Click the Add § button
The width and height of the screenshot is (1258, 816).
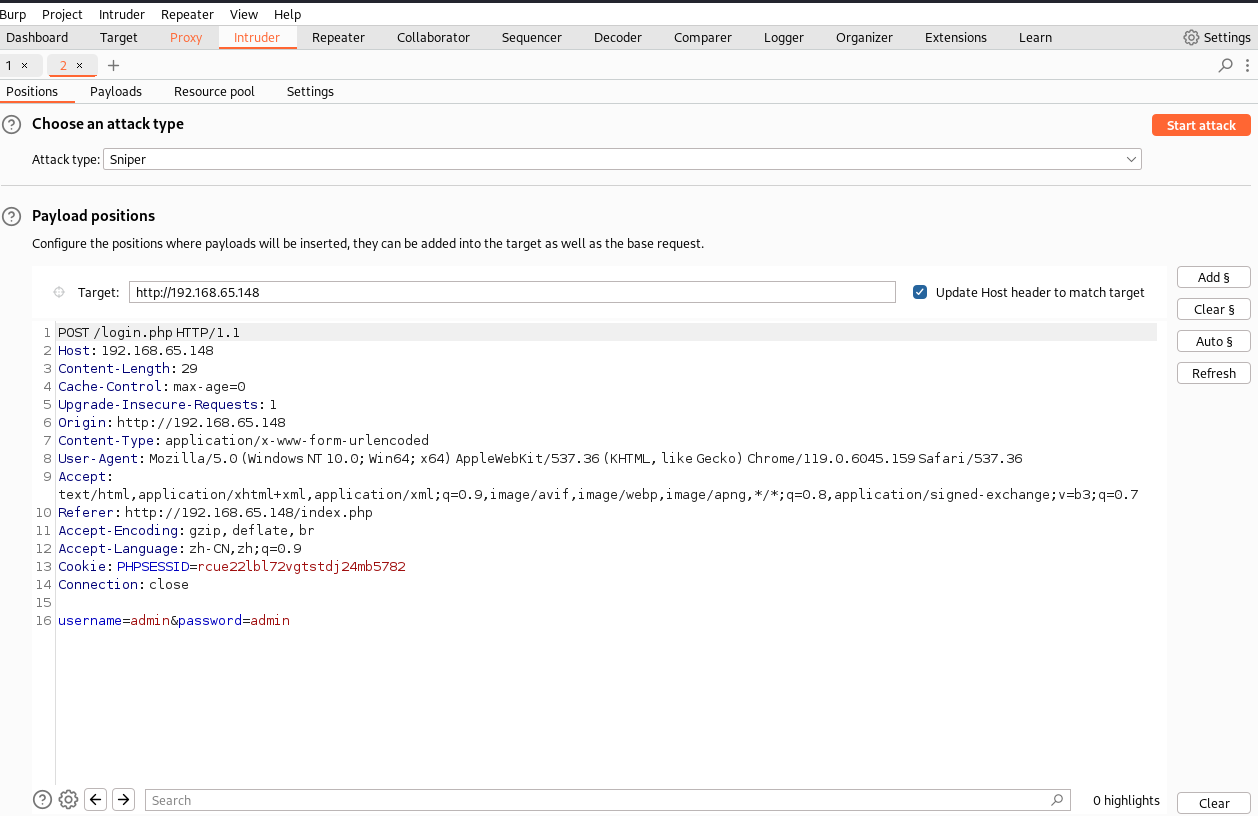click(1213, 277)
